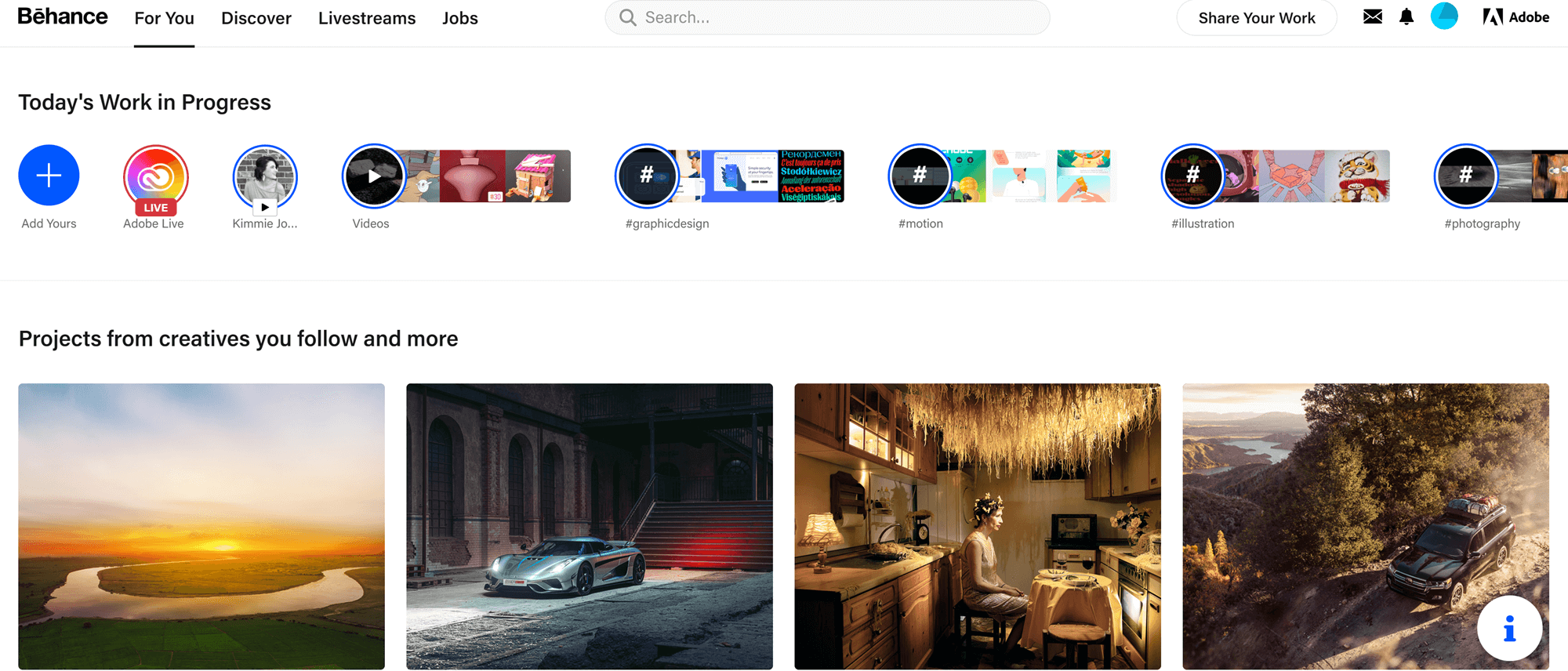
Task: Click the Videos label
Action: coord(371,223)
